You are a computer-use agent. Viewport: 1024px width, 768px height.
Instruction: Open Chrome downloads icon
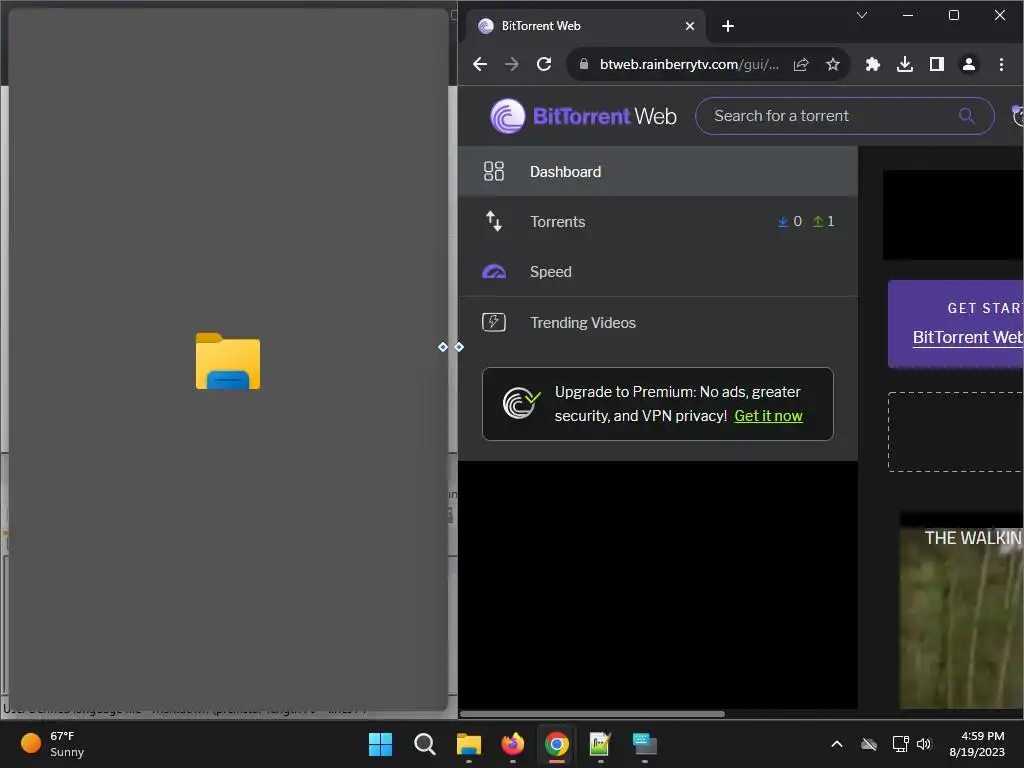click(904, 64)
